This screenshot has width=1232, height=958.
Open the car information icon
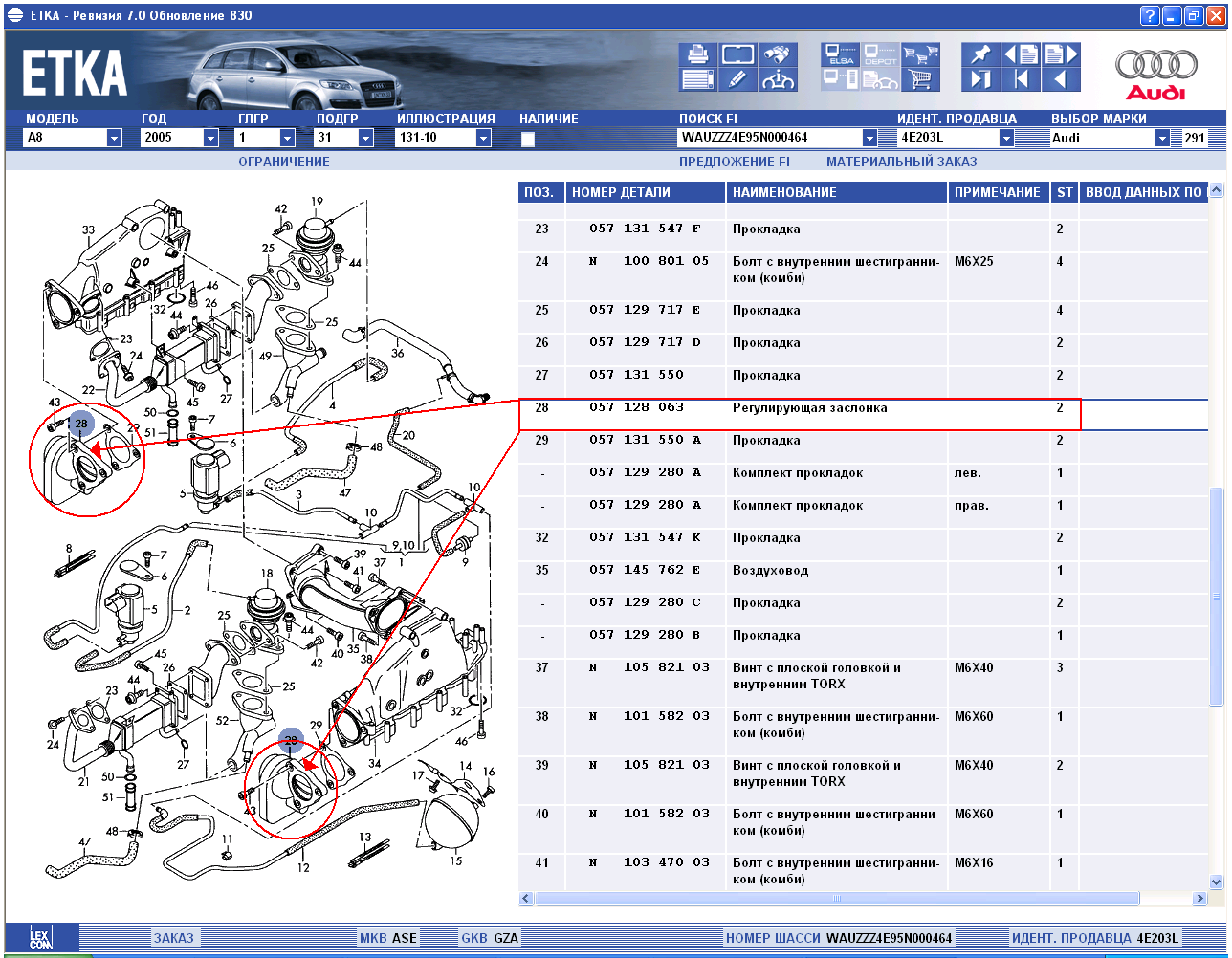[x=778, y=80]
